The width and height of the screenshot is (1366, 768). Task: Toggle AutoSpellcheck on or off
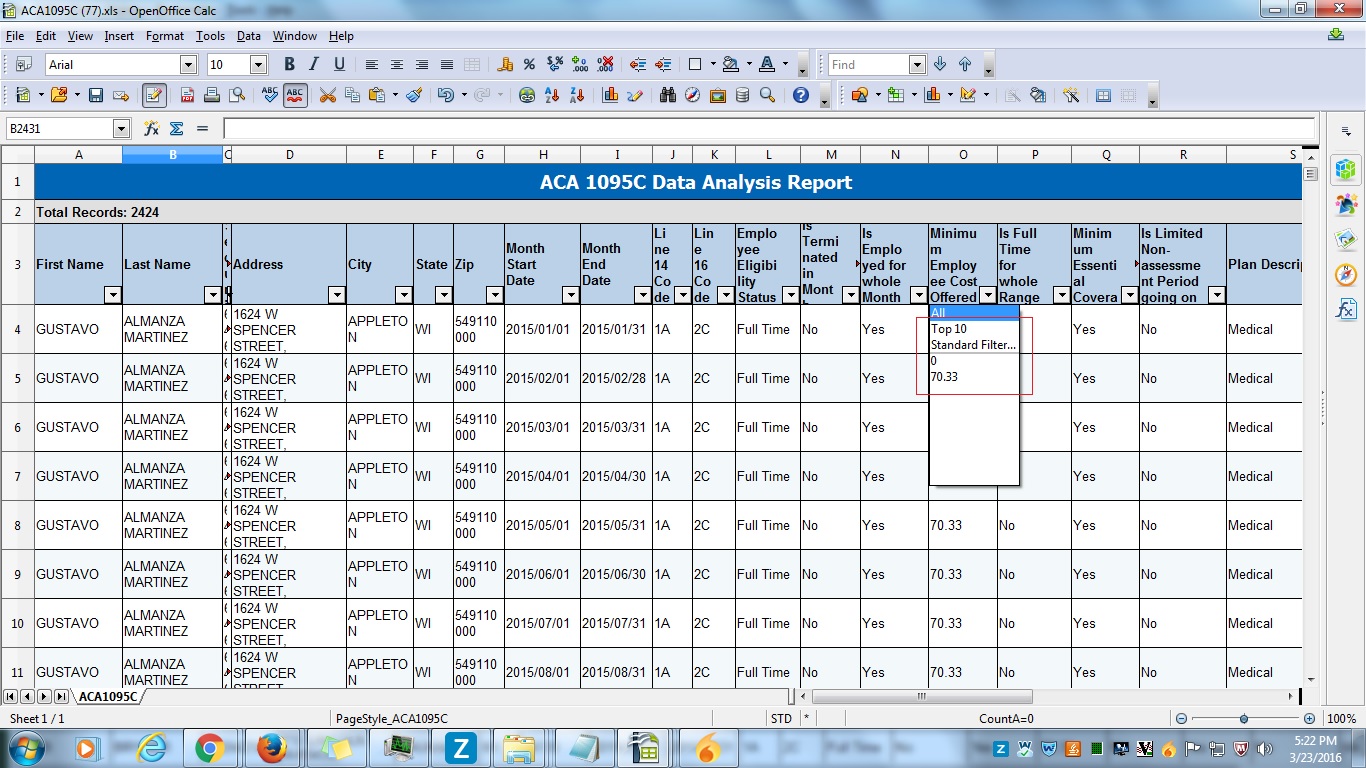(x=294, y=95)
